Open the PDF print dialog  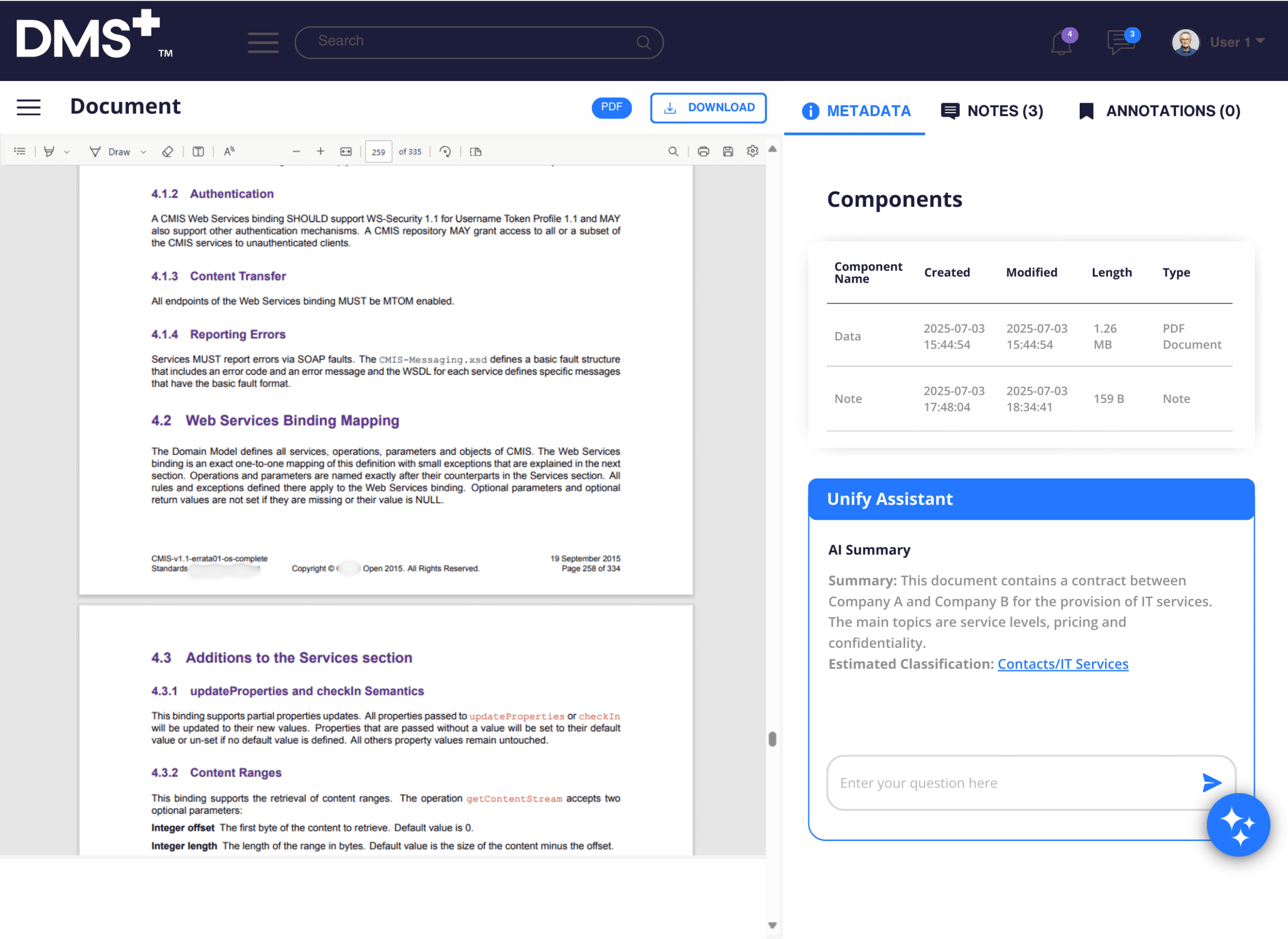pyautogui.click(x=704, y=151)
